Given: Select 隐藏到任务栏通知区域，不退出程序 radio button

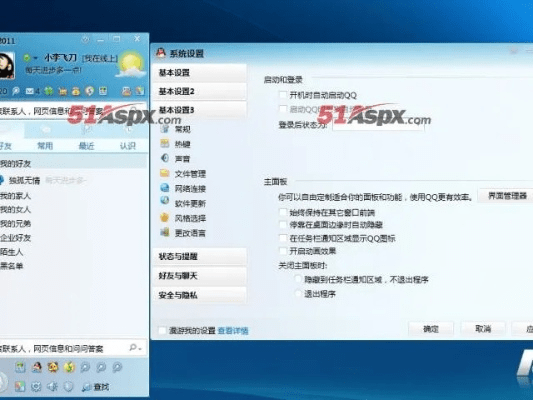Looking at the screenshot, I should click(298, 279).
